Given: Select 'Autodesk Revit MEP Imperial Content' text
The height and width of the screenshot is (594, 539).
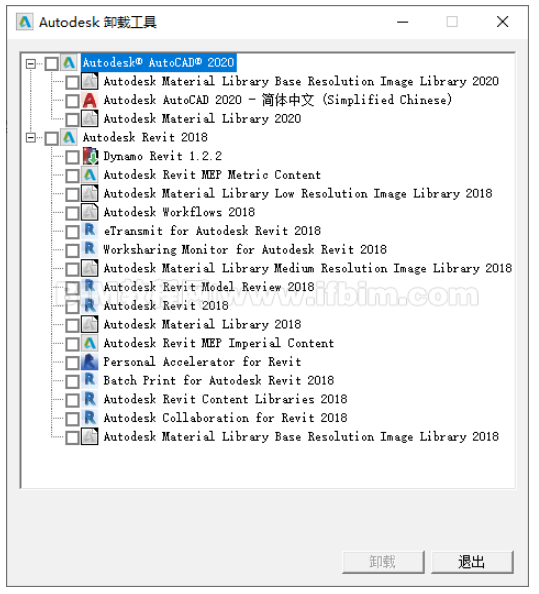Looking at the screenshot, I should click(219, 343).
